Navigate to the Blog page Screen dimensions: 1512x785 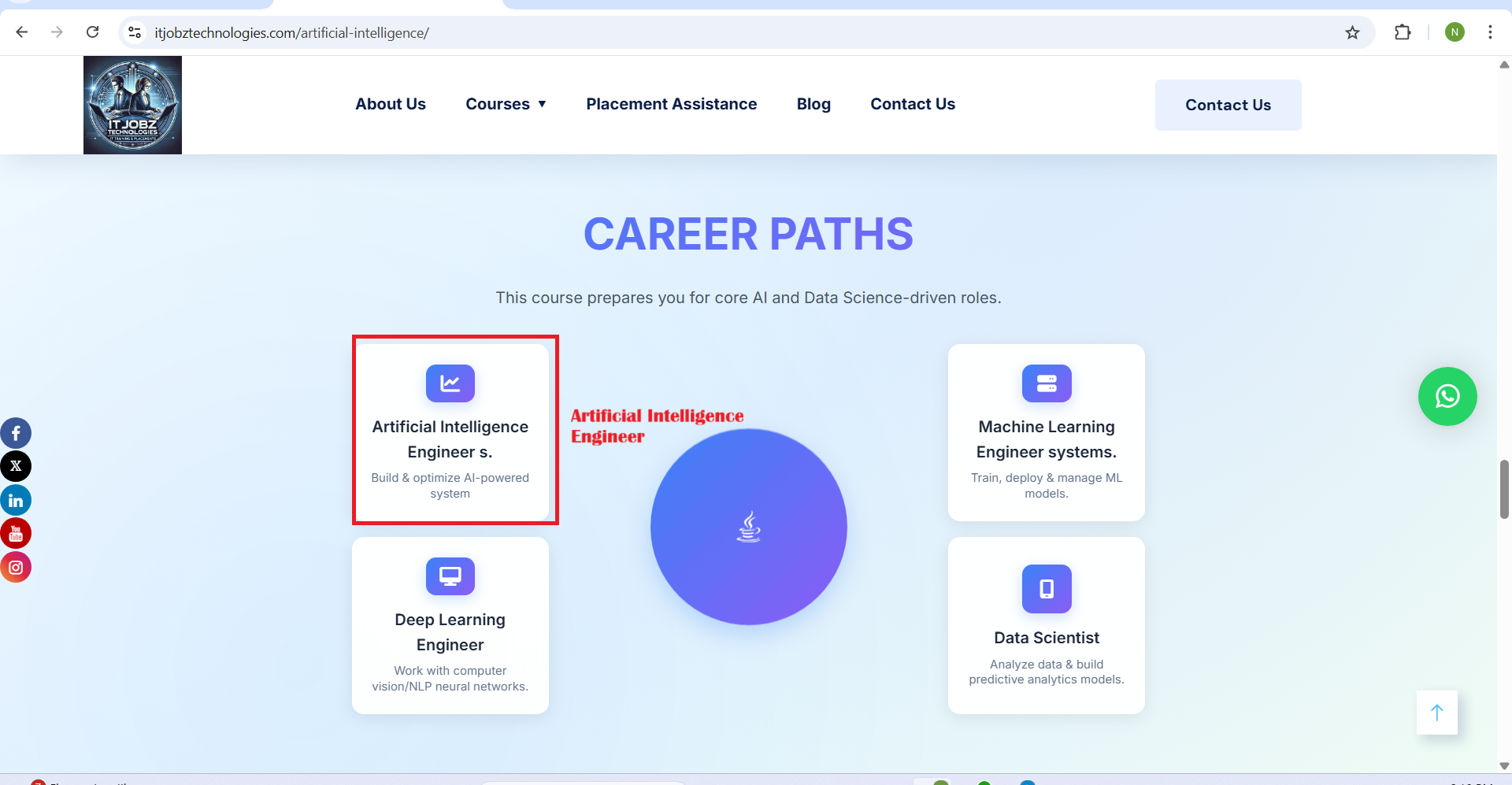[813, 104]
